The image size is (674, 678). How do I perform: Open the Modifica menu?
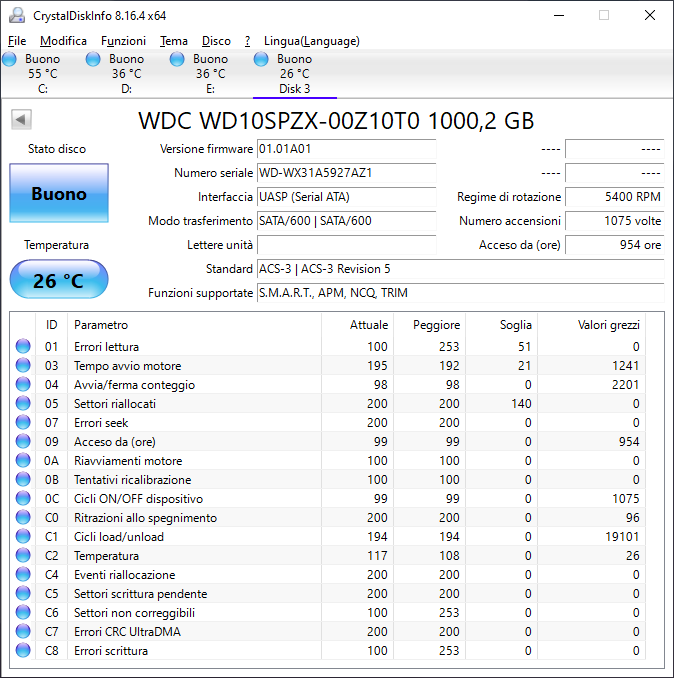pos(63,41)
